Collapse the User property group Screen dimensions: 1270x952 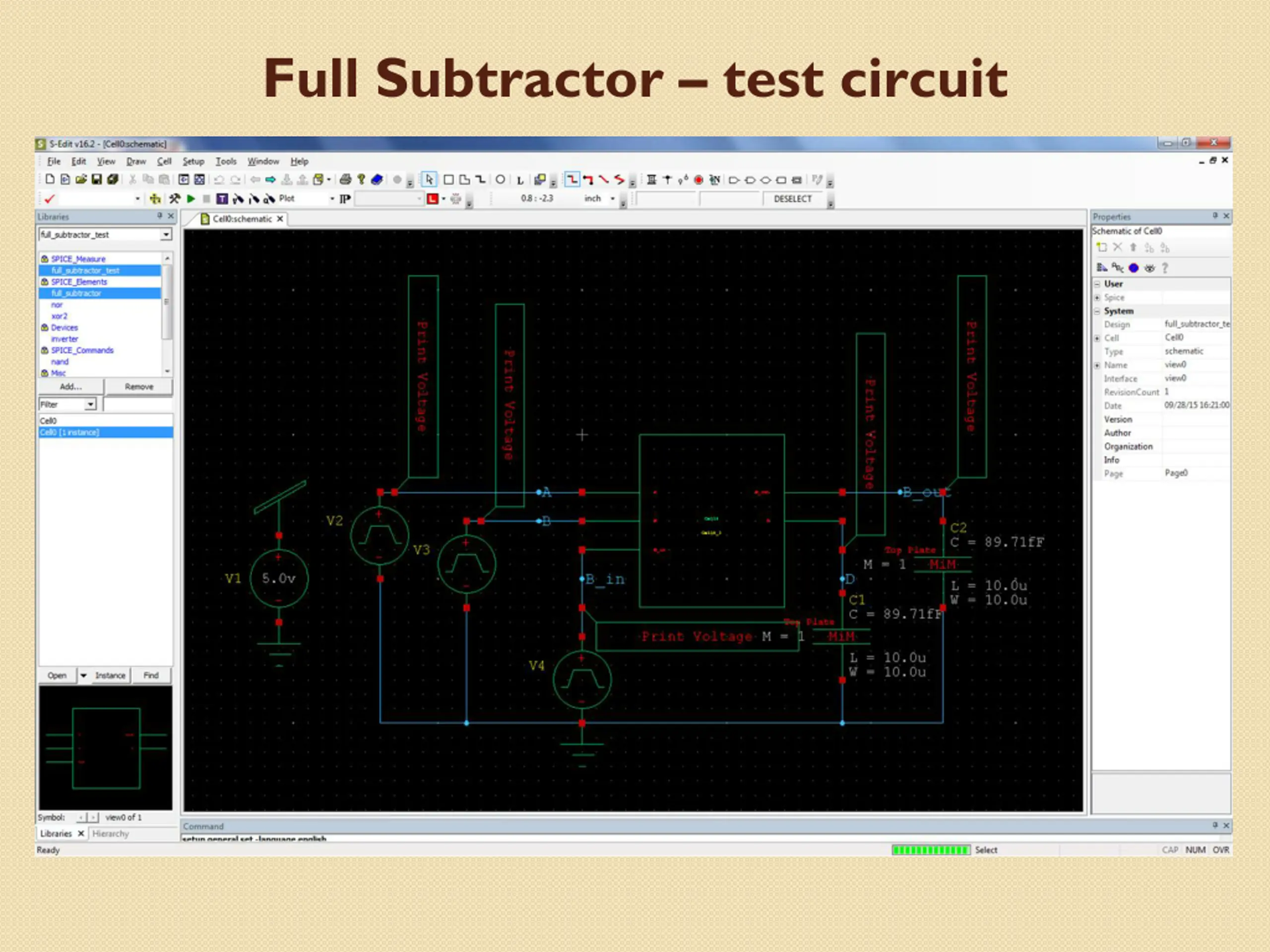click(1097, 284)
